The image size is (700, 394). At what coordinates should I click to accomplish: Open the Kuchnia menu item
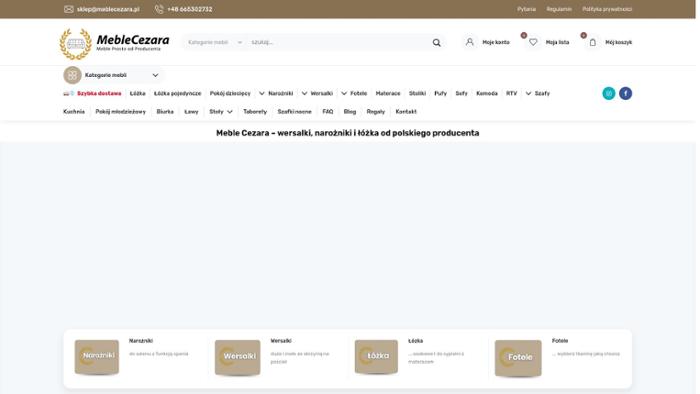pyautogui.click(x=74, y=112)
